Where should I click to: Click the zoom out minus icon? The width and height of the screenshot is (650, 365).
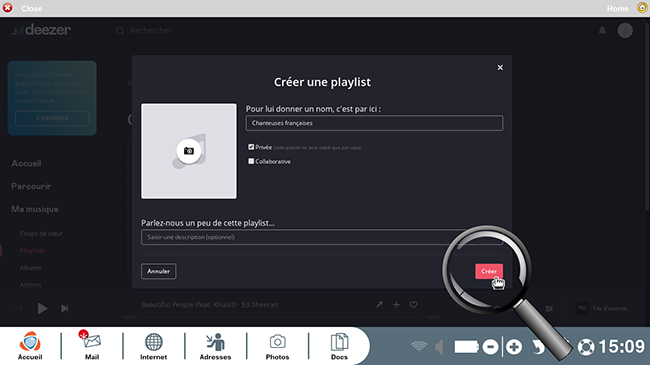point(490,346)
